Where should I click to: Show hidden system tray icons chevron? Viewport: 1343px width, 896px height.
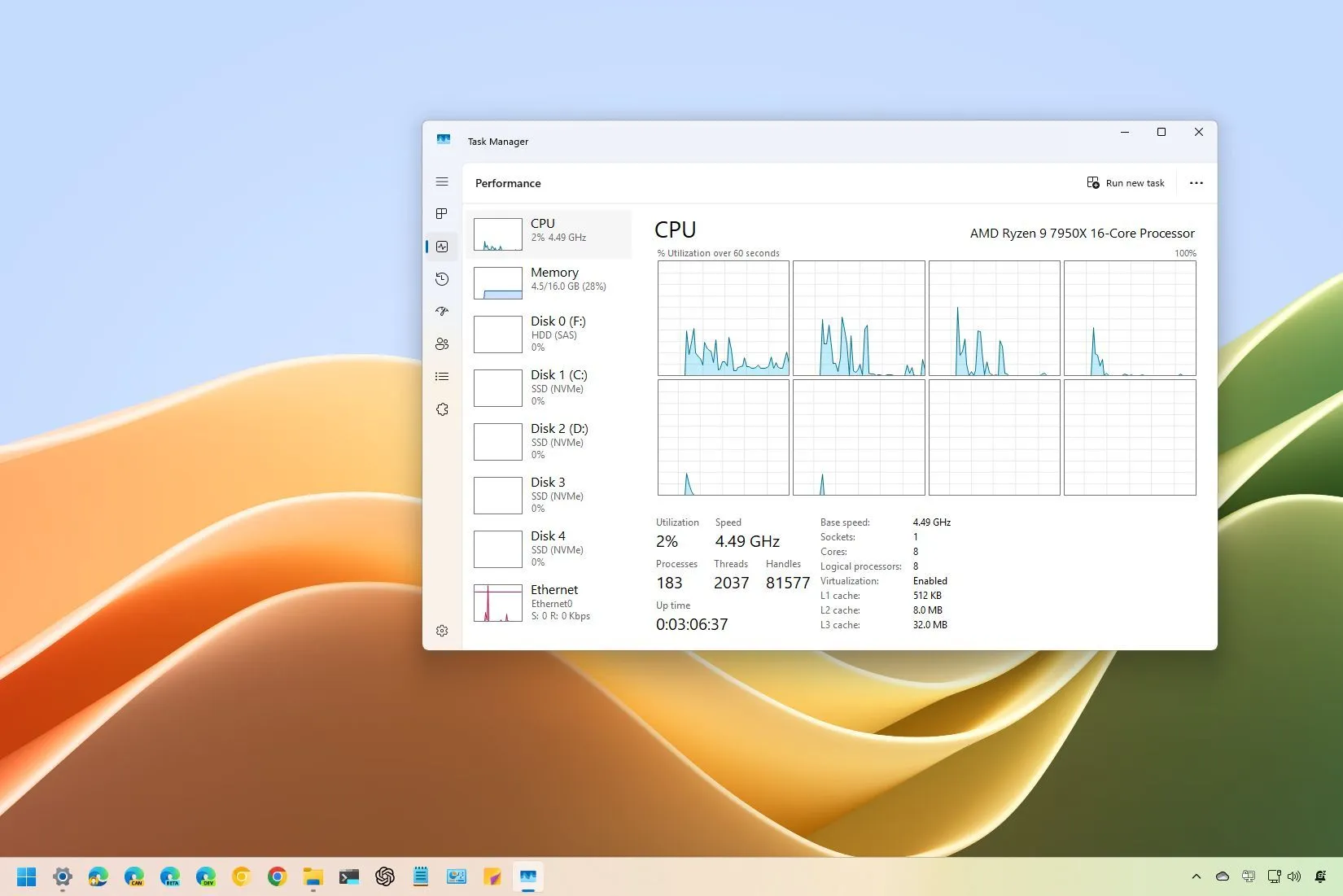(x=1196, y=876)
